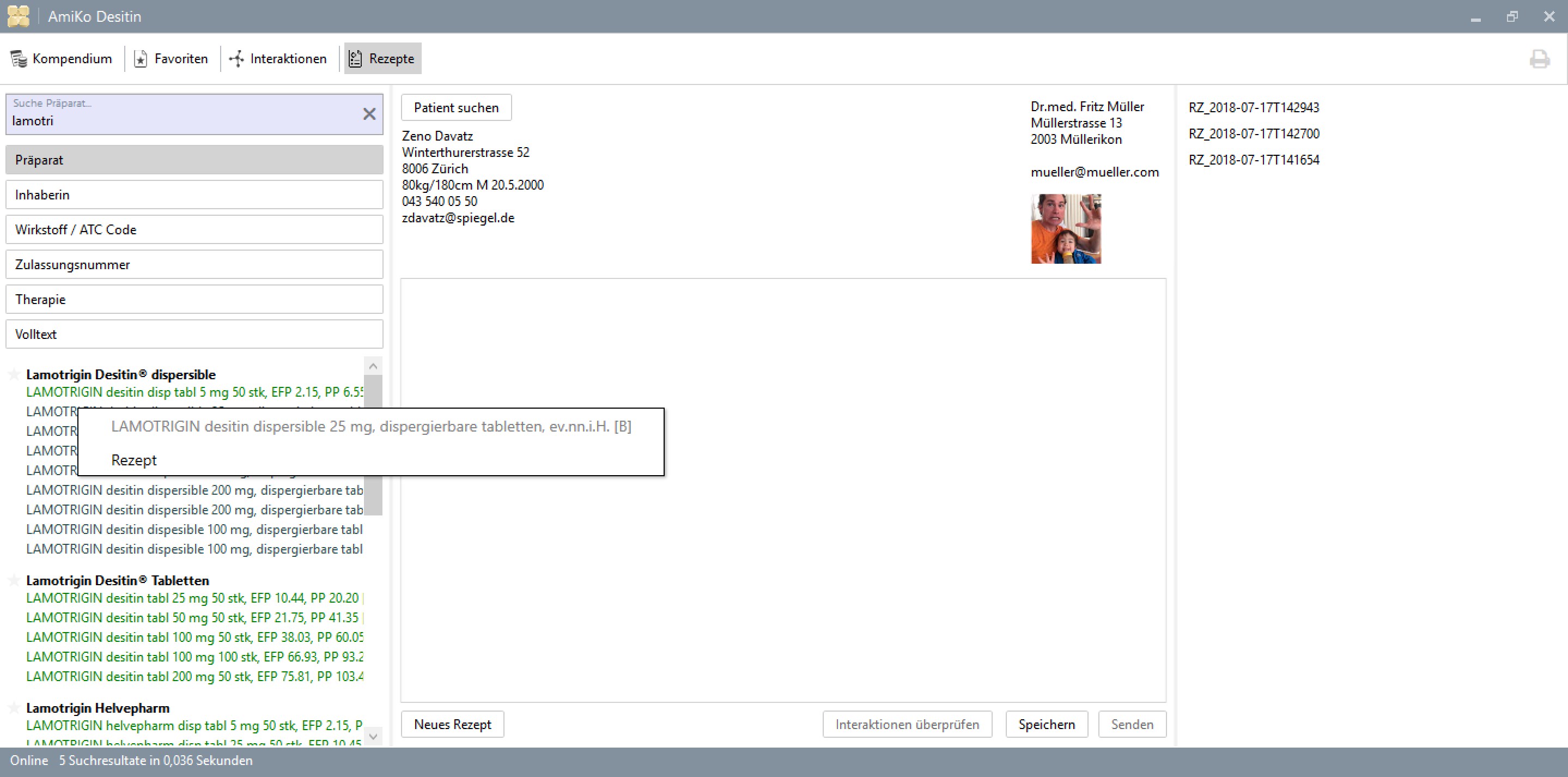Screen dimensions: 1568x777
Task: Clear the search field using the X icon
Action: tap(369, 114)
